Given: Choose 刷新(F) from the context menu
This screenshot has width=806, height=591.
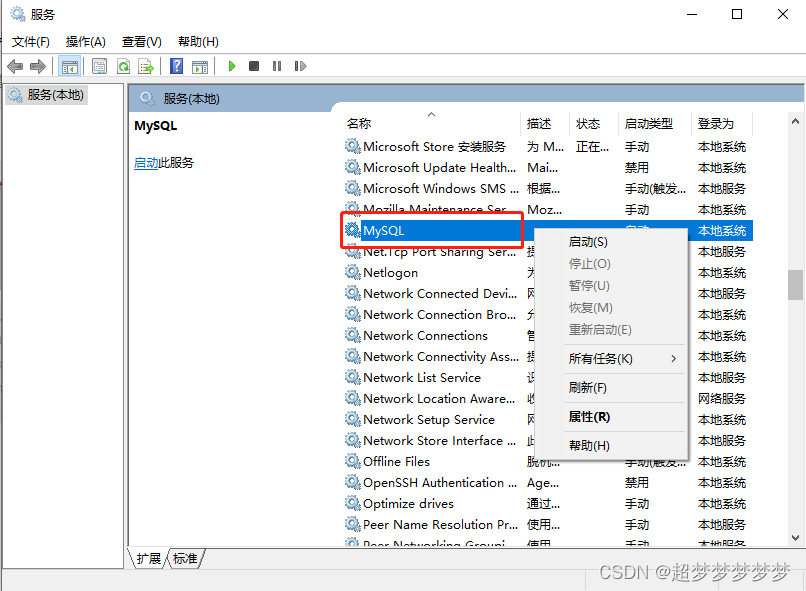Looking at the screenshot, I should coord(611,387).
